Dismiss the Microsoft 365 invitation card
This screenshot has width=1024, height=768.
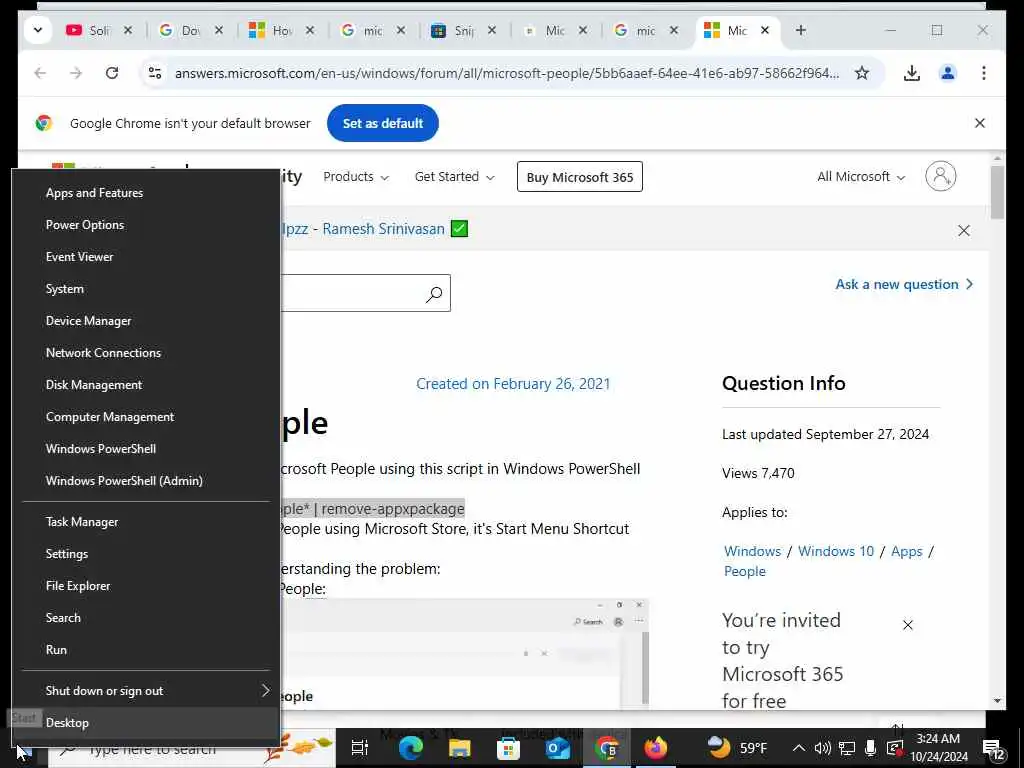[x=908, y=625]
